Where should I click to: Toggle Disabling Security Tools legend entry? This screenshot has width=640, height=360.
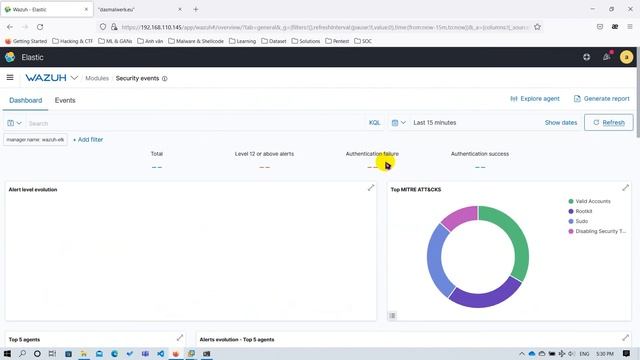[x=597, y=231]
